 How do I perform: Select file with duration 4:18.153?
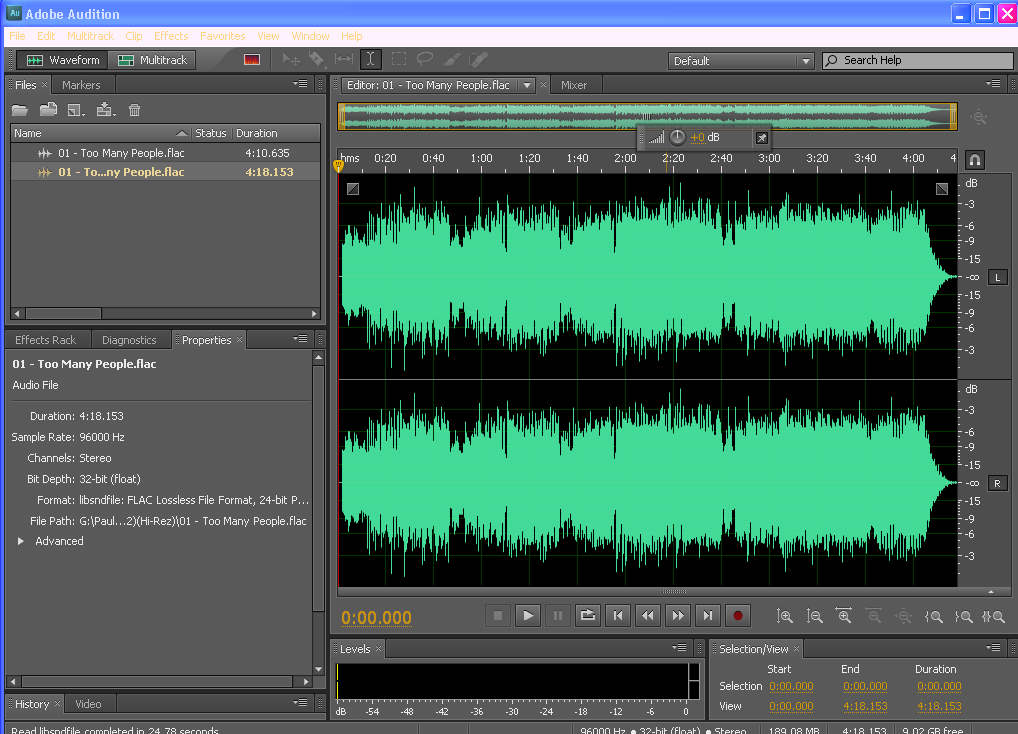166,172
